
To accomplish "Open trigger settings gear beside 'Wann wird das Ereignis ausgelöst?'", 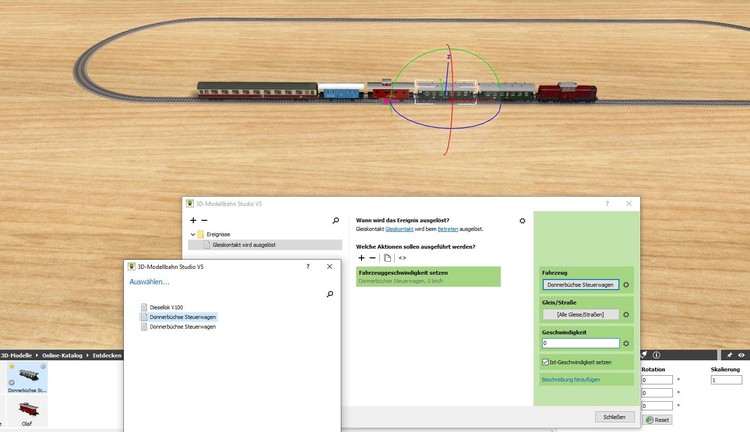I will pos(522,221).
